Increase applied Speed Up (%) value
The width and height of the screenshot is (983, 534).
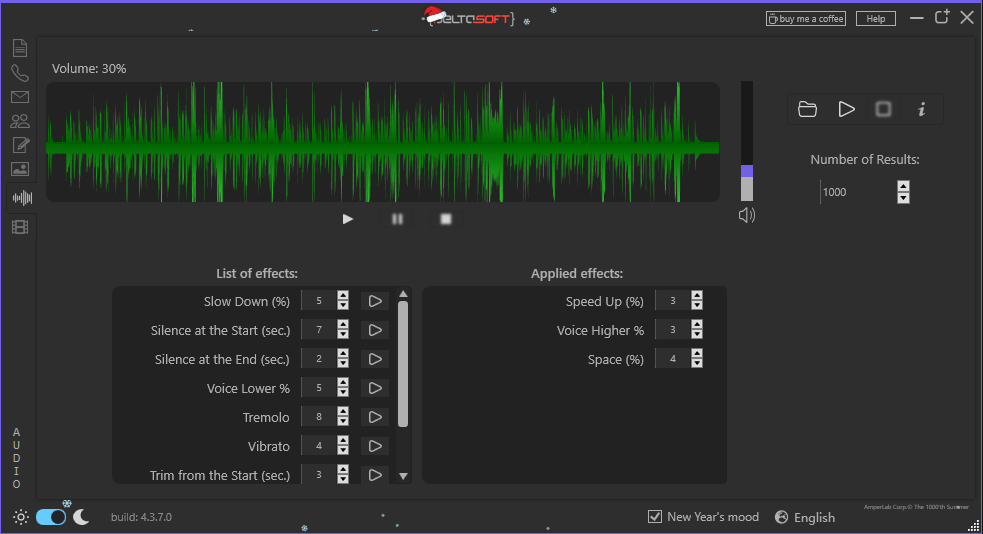[x=697, y=296]
